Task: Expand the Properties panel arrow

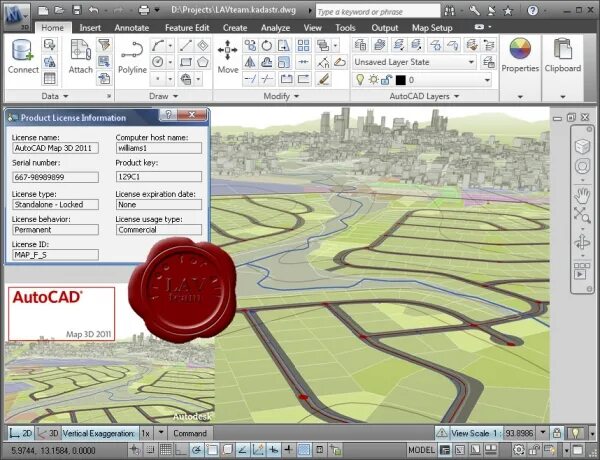Action: 520,97
